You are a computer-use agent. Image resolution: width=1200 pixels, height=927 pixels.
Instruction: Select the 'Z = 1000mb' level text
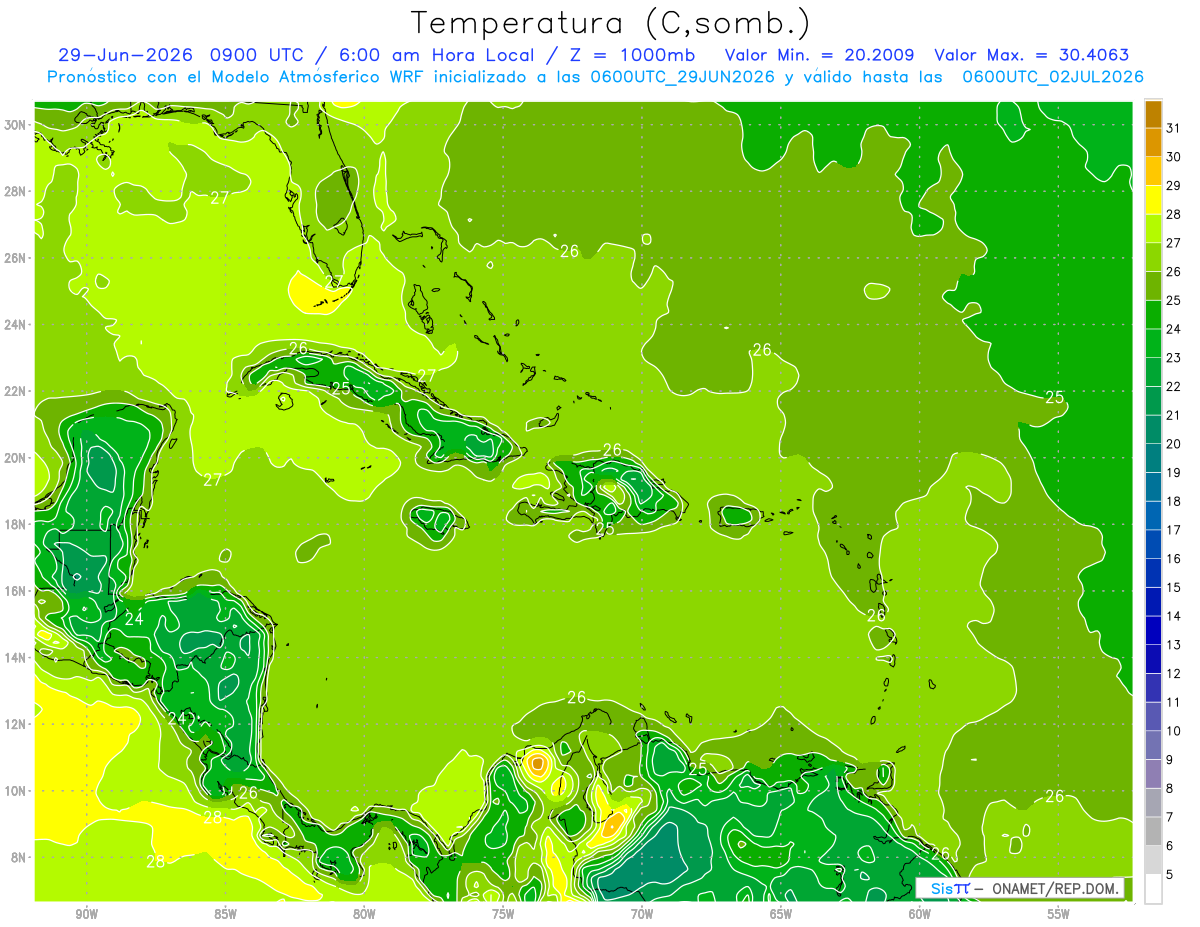633,55
